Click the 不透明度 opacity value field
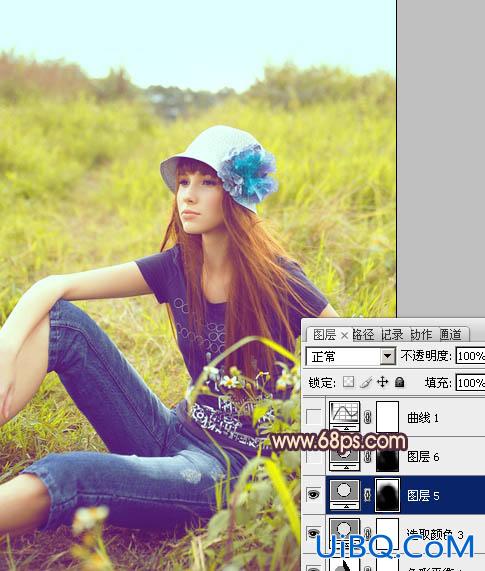Viewport: 485px width, 571px height. tap(470, 355)
